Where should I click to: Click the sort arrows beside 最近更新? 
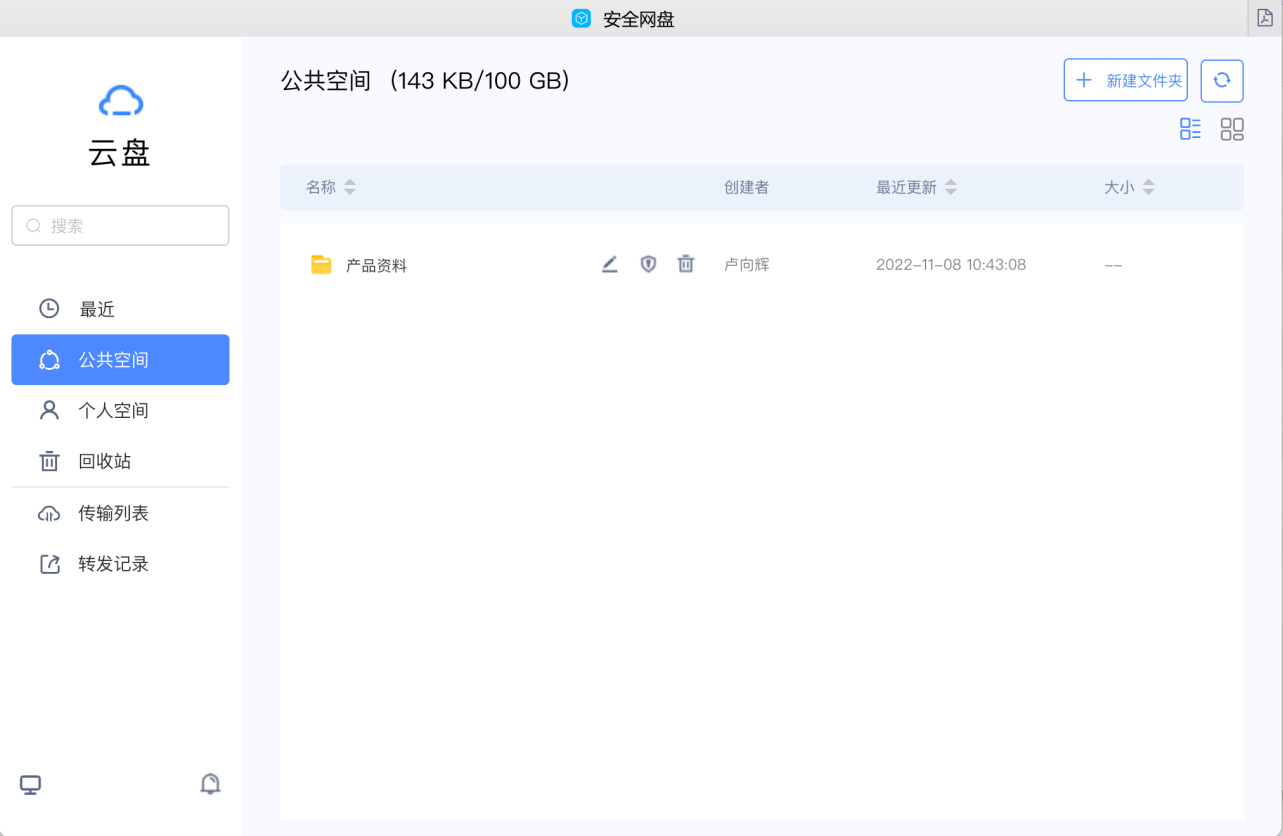point(950,186)
